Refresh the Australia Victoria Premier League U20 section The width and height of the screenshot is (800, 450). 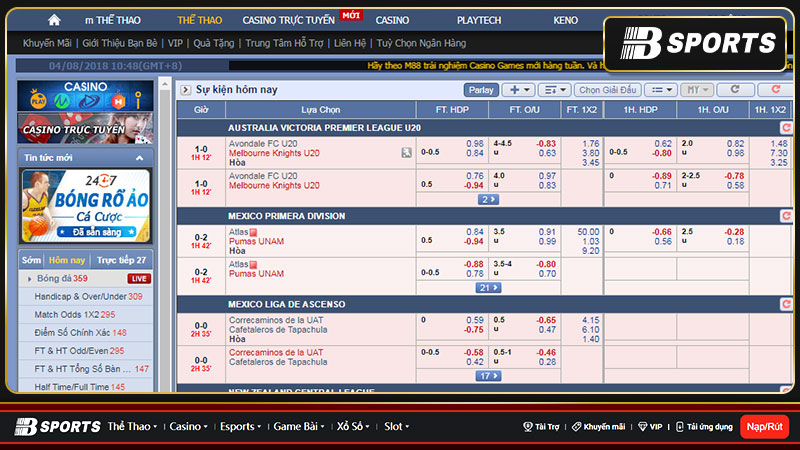coord(786,128)
